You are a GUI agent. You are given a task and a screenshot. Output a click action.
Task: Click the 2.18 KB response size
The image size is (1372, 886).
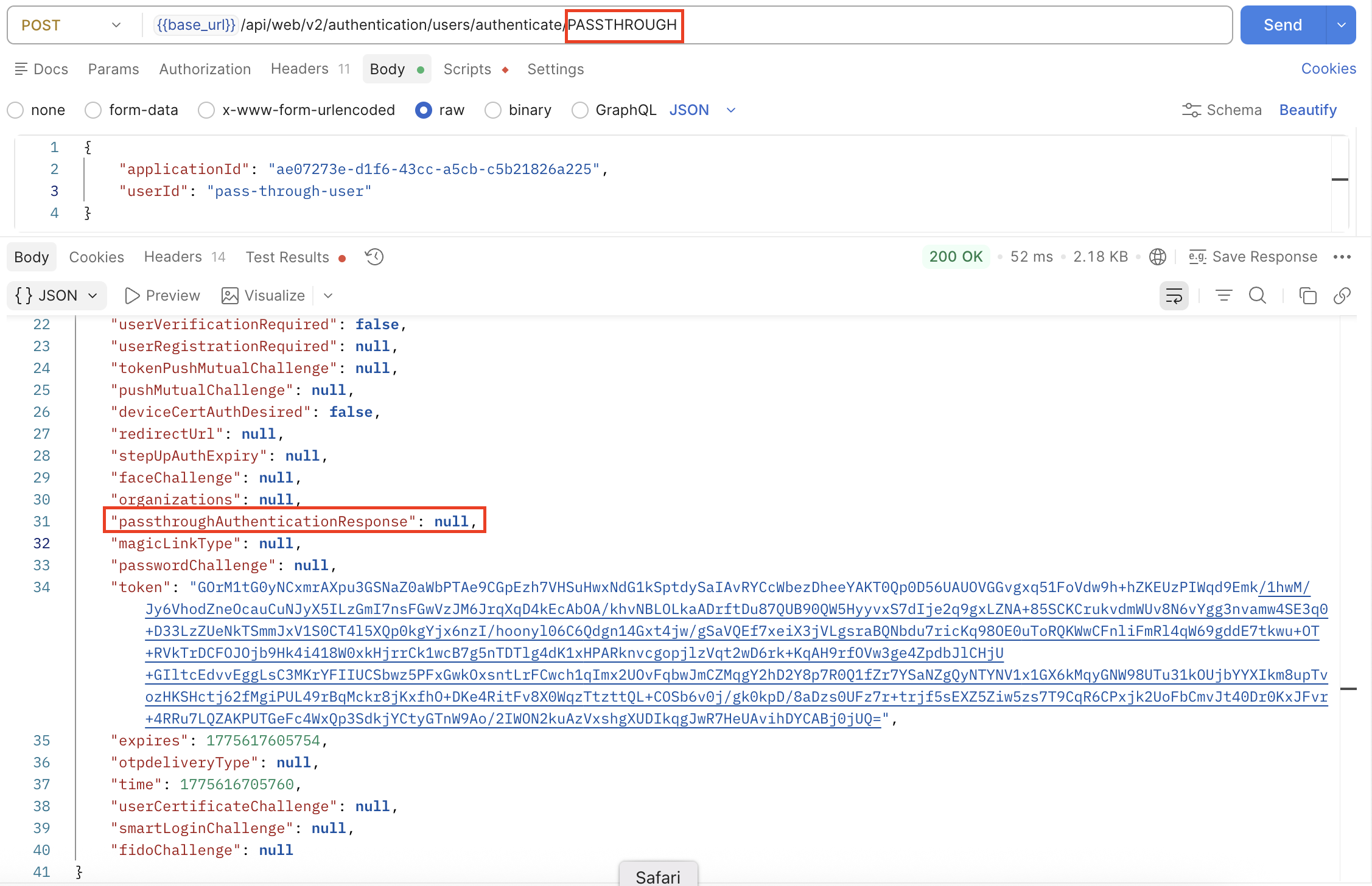point(1101,257)
